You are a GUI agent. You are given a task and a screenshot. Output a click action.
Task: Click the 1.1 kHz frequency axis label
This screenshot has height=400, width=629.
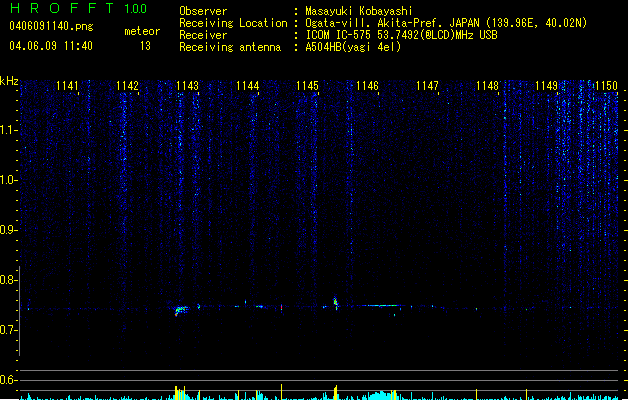point(8,130)
